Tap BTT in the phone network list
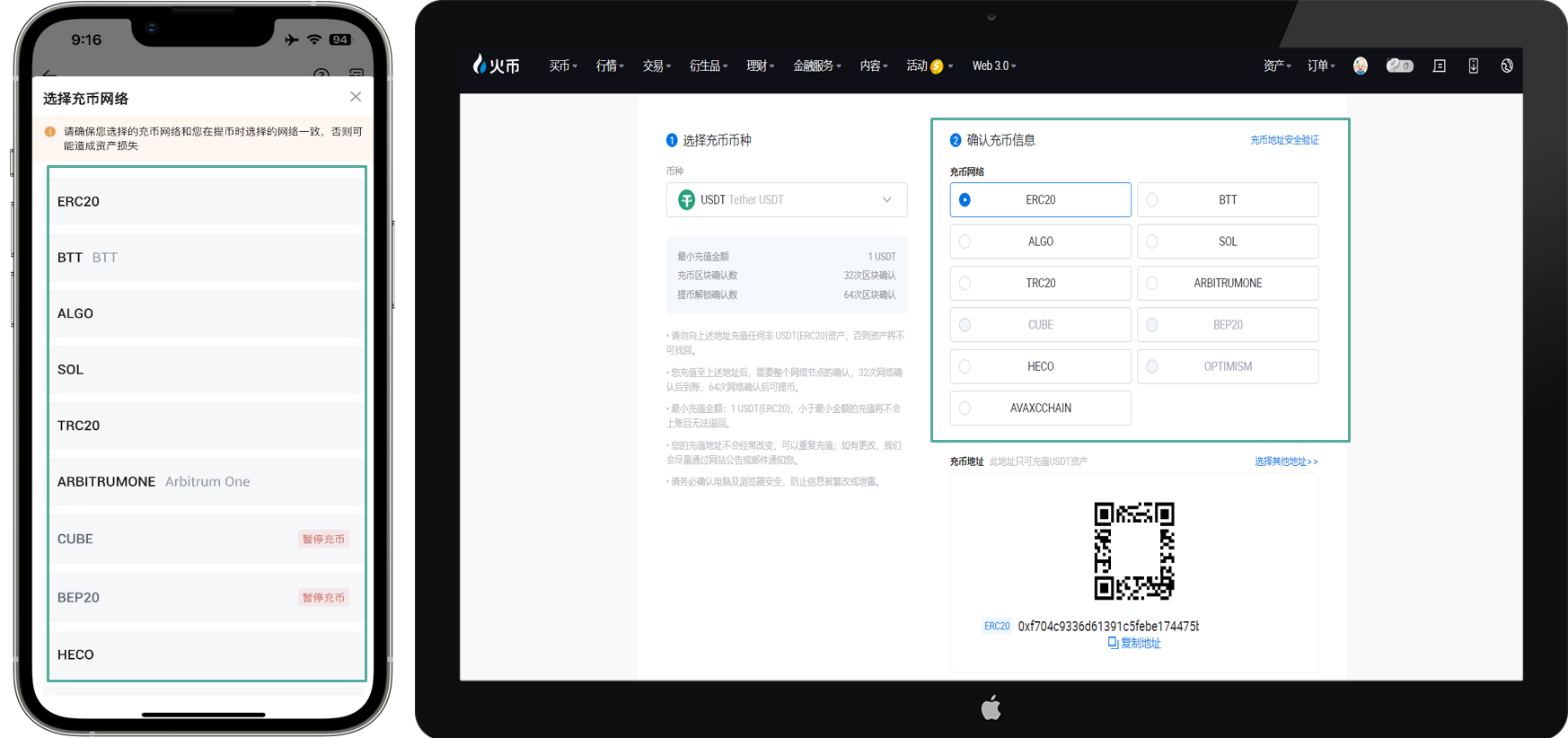This screenshot has width=1568, height=738. coord(207,258)
